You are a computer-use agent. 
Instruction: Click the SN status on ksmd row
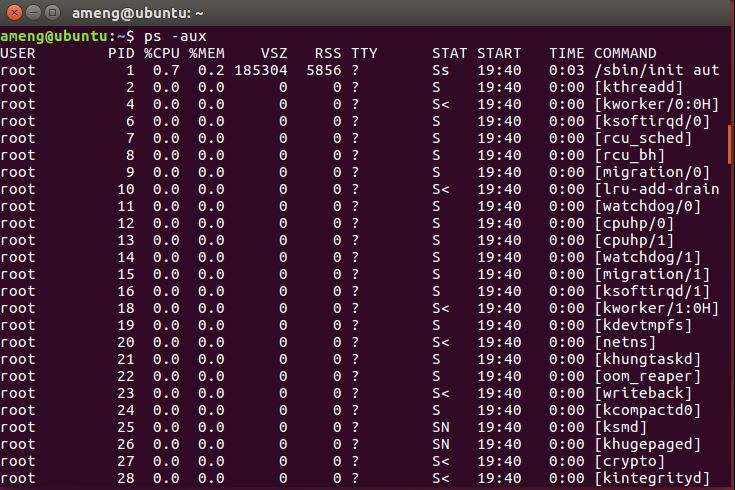click(441, 427)
